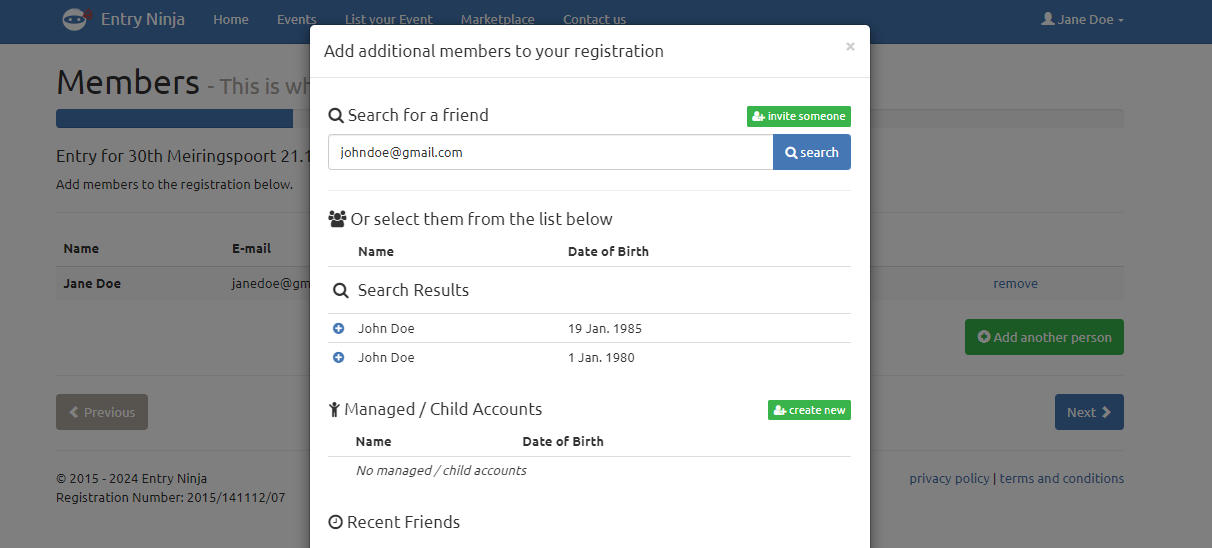Open the terms and conditions link
Image resolution: width=1212 pixels, height=548 pixels.
[x=1061, y=478]
